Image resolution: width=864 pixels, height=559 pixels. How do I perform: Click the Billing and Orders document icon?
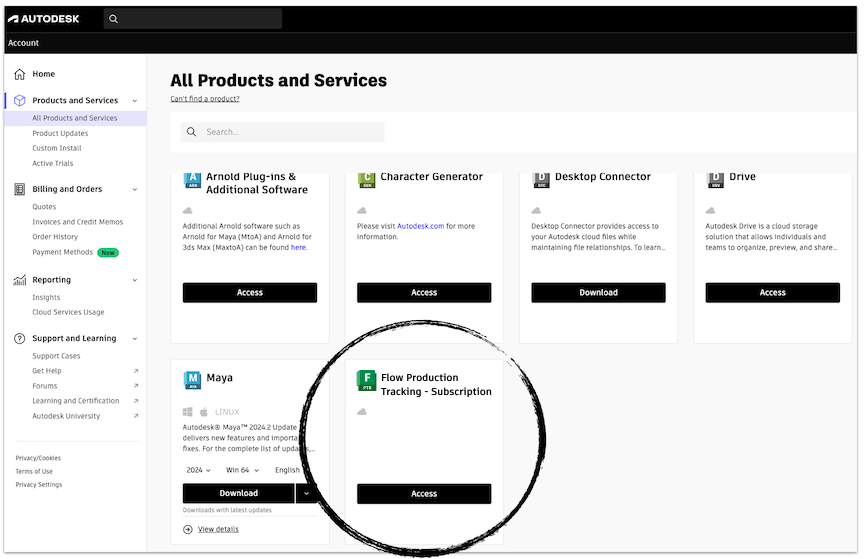[19, 189]
